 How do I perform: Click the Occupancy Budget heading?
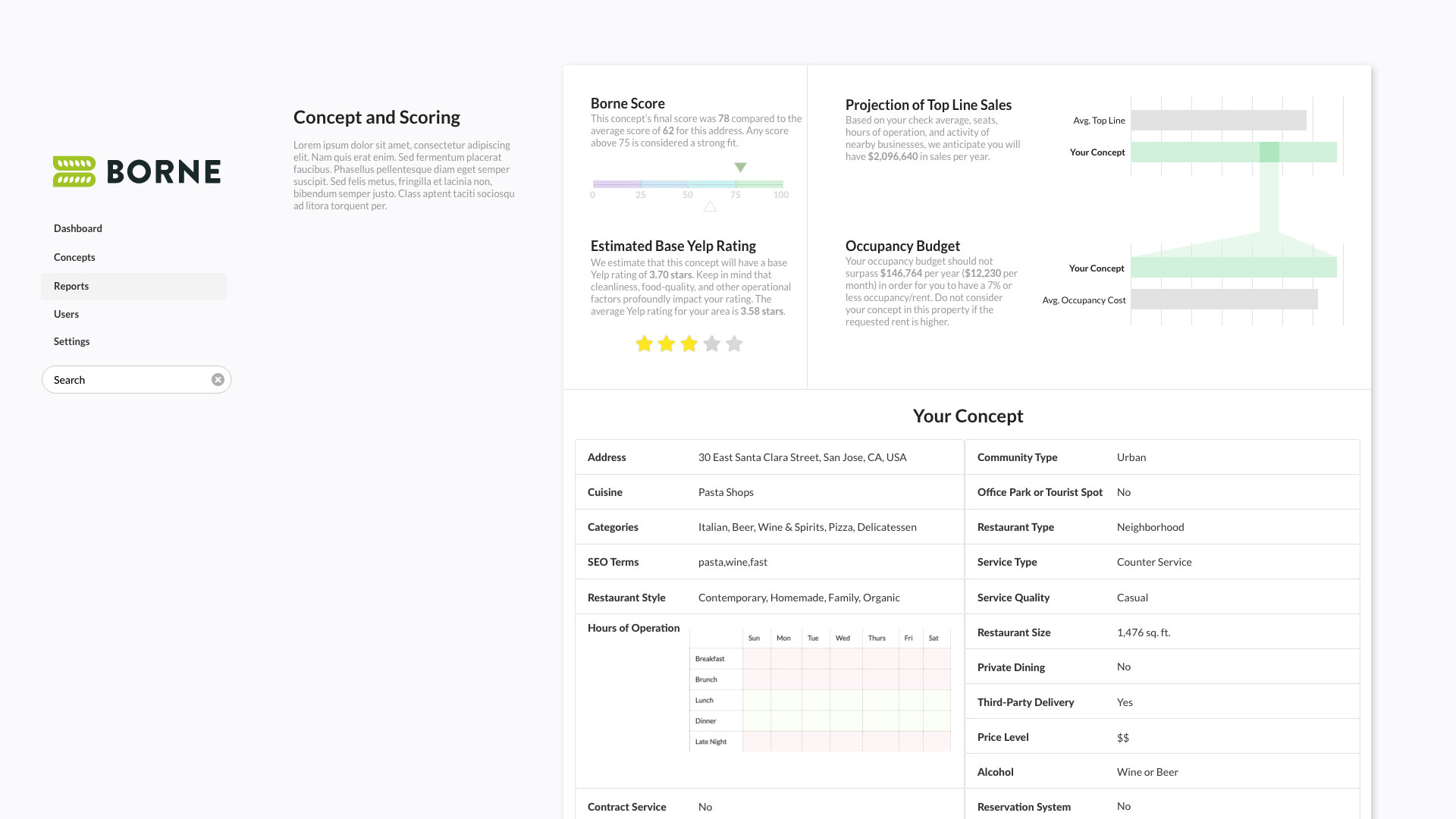coord(902,246)
